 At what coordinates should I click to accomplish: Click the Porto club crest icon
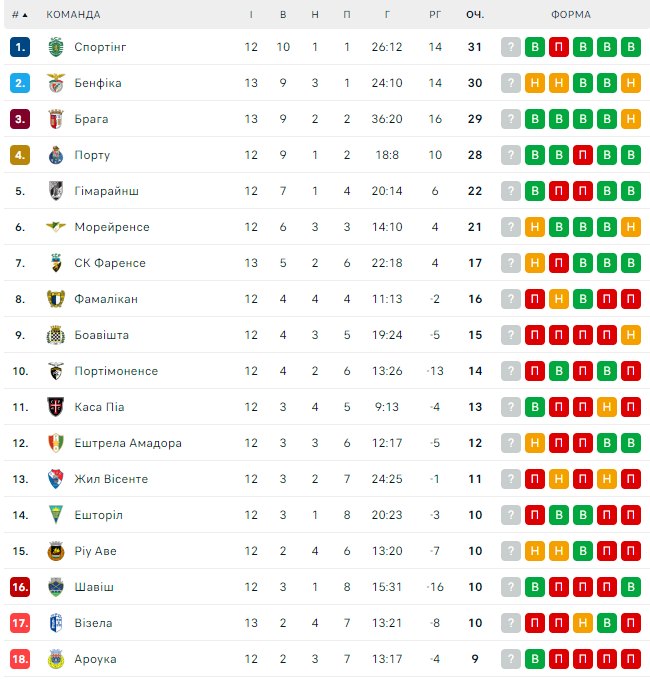56,155
